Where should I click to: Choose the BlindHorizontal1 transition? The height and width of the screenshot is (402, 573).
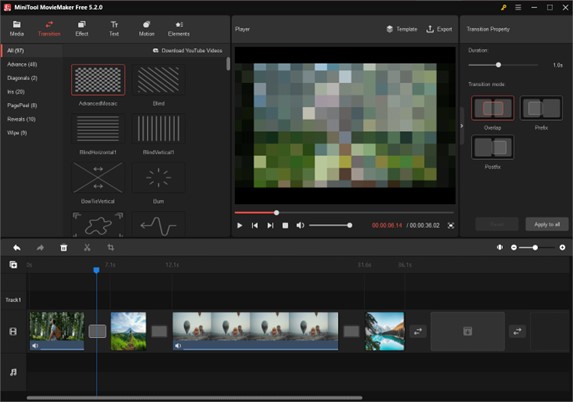pos(98,129)
